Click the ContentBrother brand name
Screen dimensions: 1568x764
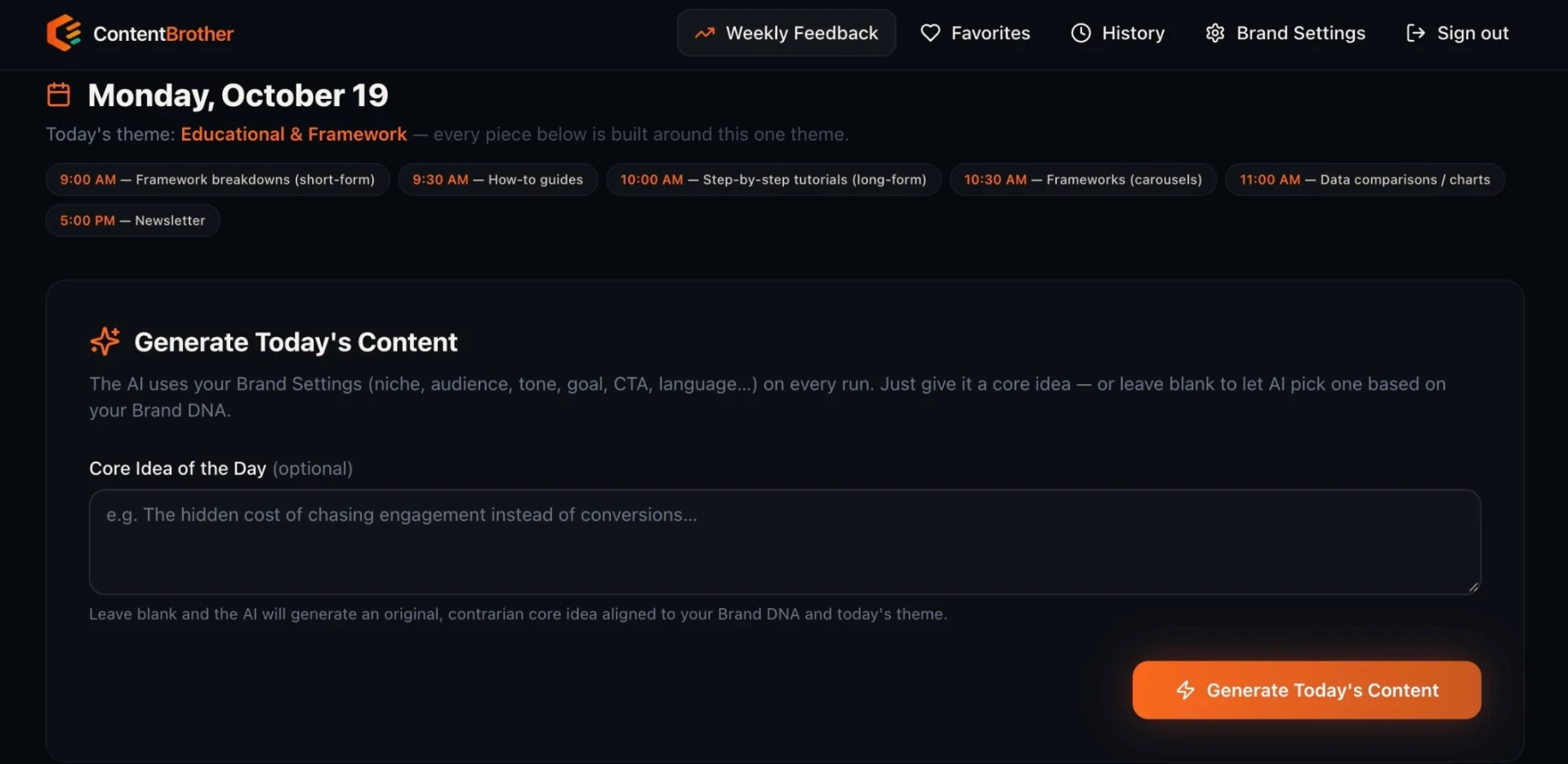pyautogui.click(x=163, y=34)
